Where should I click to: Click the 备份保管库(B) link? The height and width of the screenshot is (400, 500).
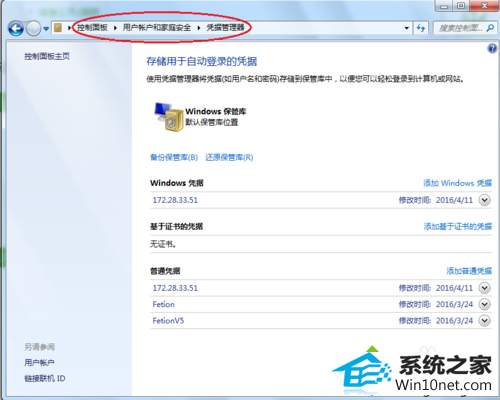point(174,157)
